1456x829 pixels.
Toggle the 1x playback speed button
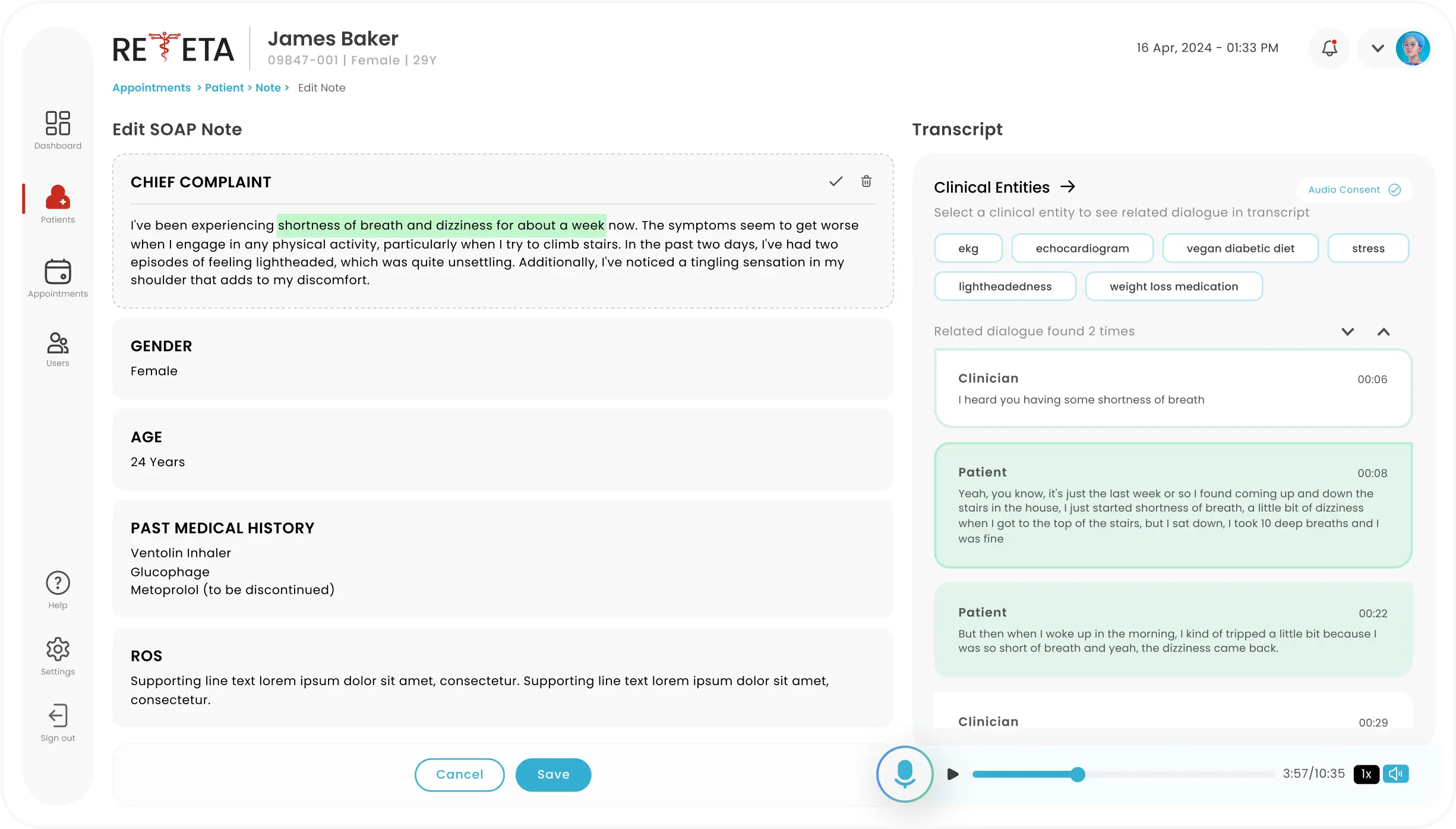coord(1366,774)
